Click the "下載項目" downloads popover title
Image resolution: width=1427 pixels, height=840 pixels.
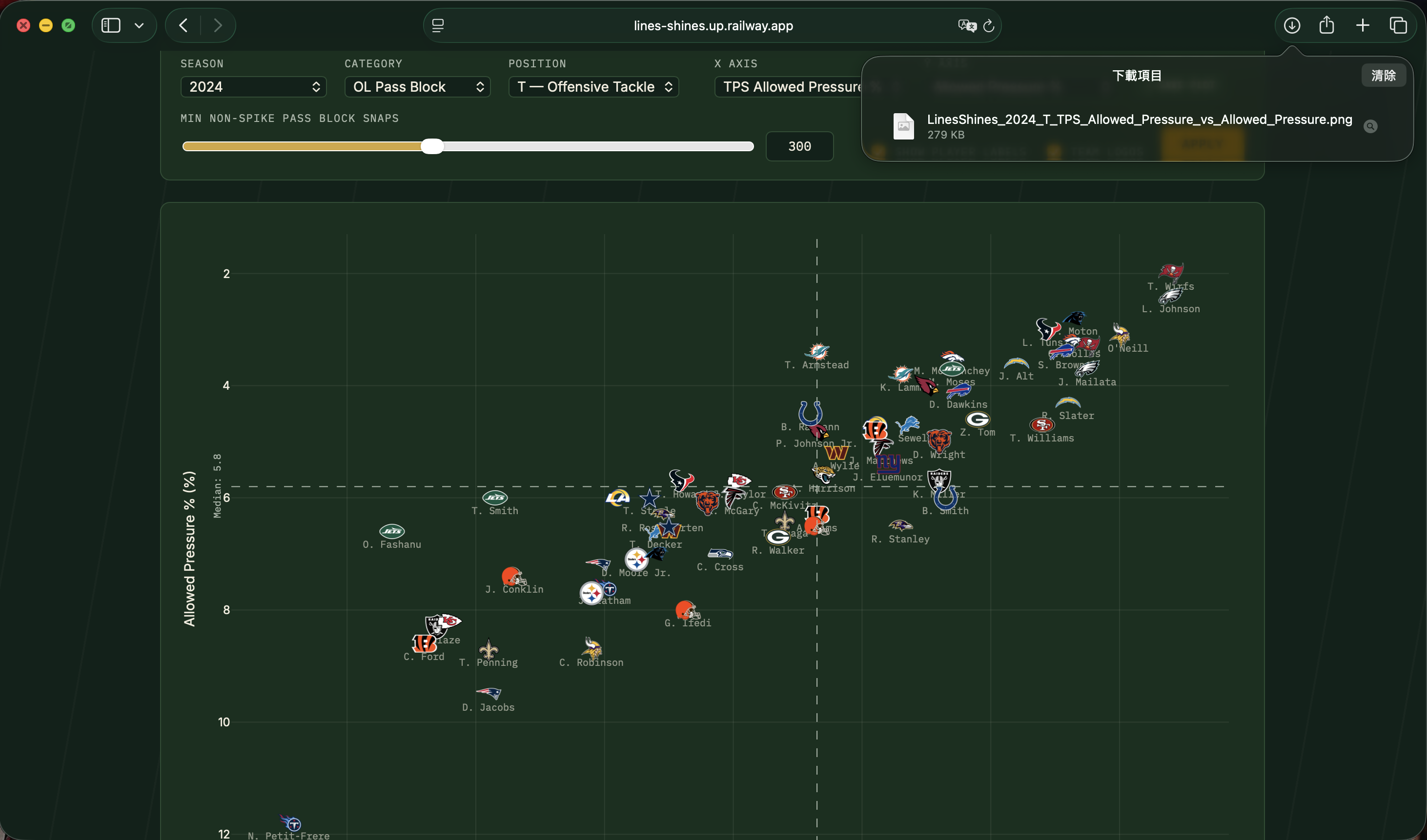pyautogui.click(x=1137, y=75)
